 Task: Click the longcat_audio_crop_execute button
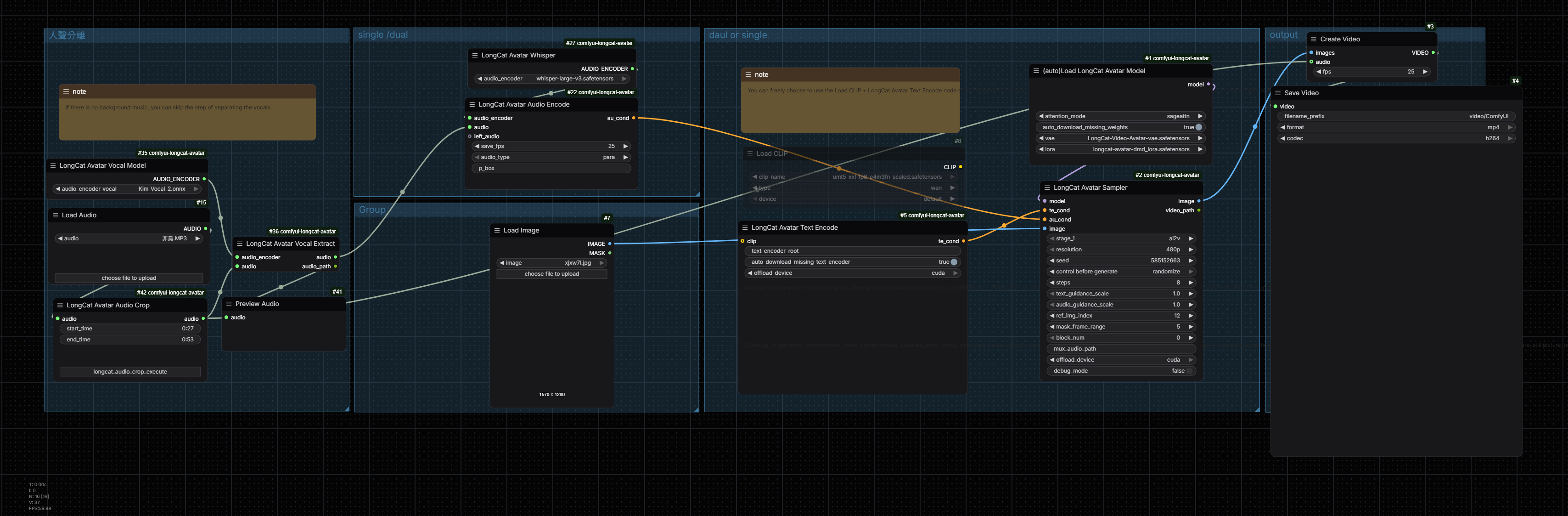[x=130, y=372]
